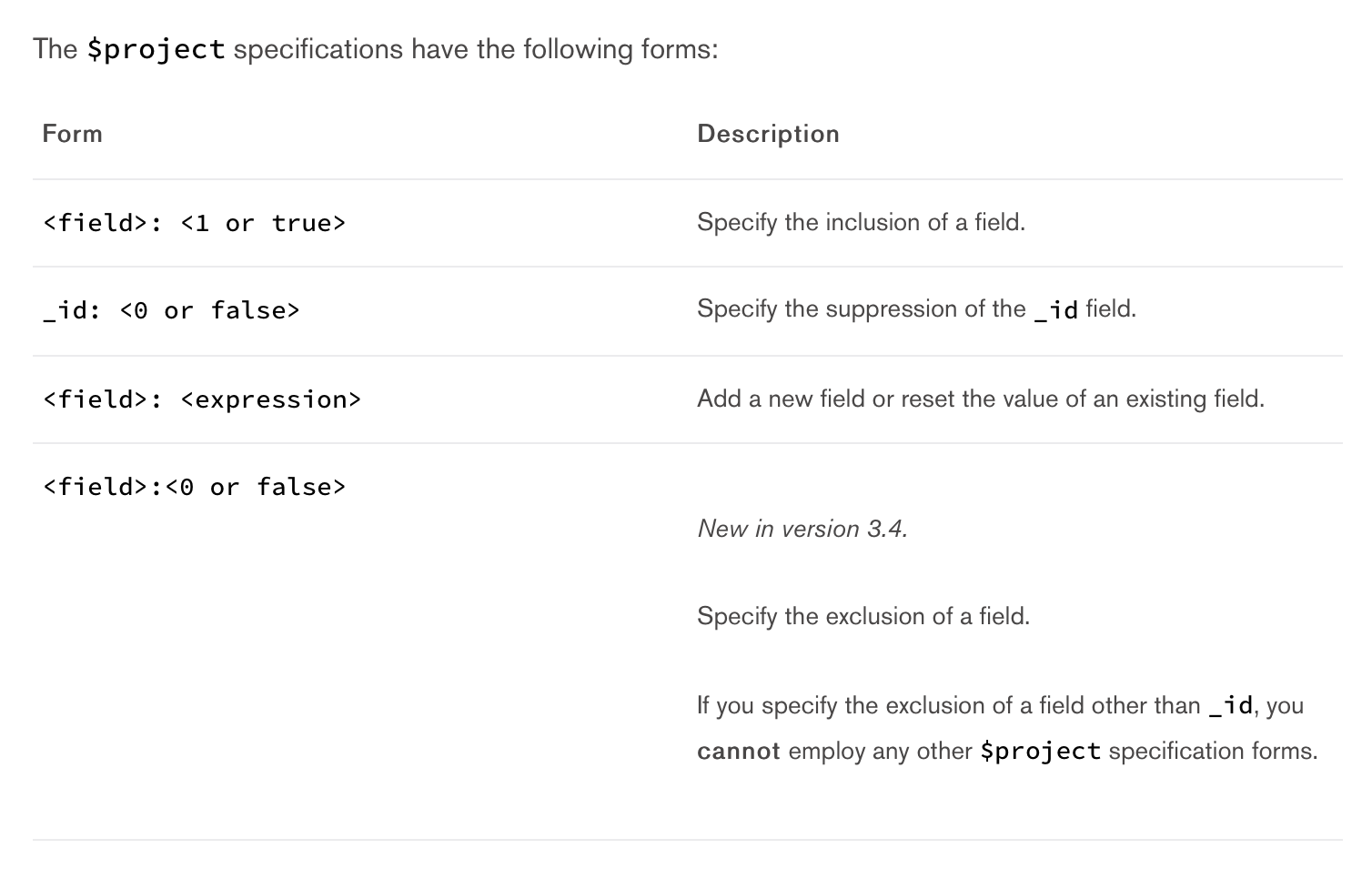
Task: Click the Form column header
Action: (x=73, y=134)
